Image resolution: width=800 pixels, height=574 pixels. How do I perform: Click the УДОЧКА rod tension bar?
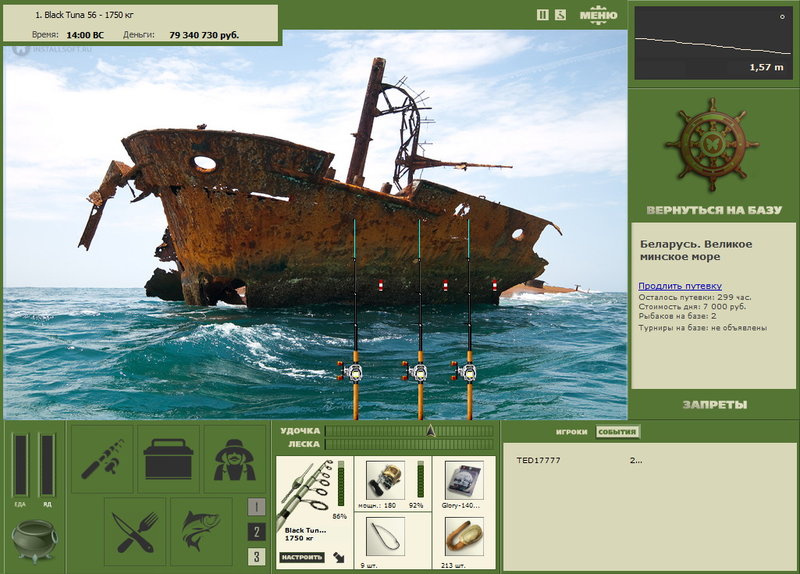(x=410, y=431)
